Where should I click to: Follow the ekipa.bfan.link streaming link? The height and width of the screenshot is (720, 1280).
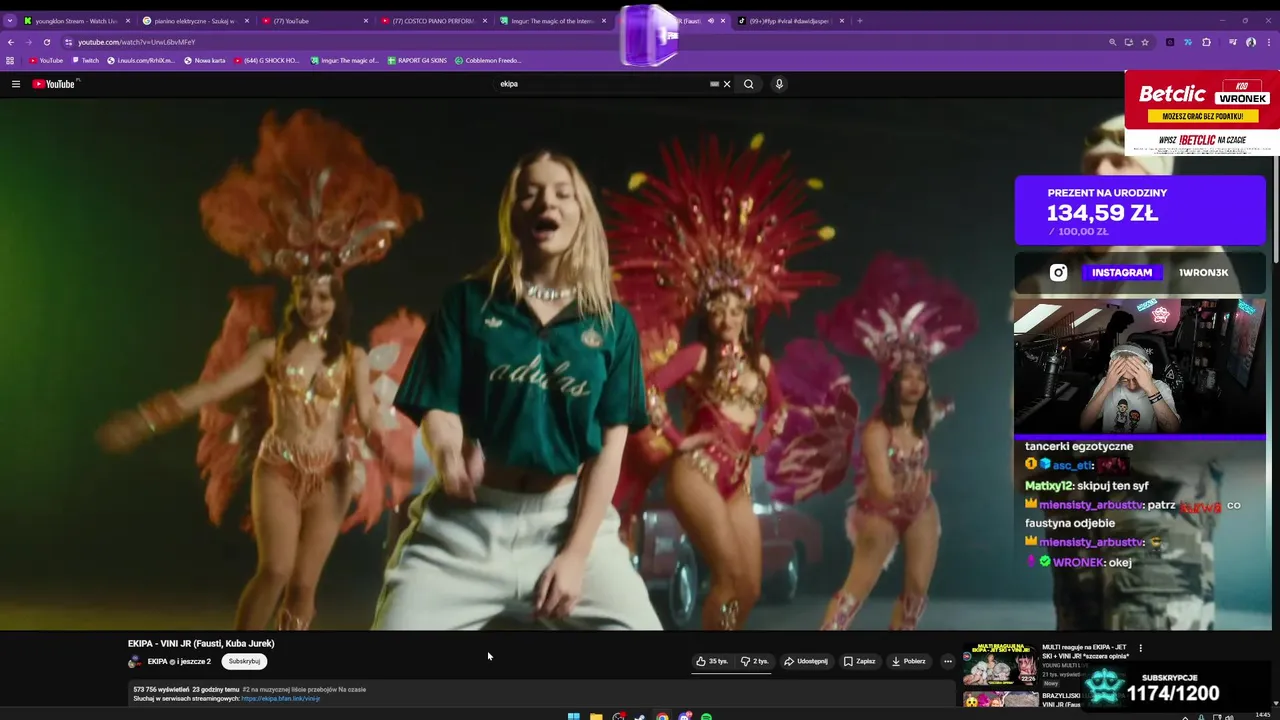(280, 698)
